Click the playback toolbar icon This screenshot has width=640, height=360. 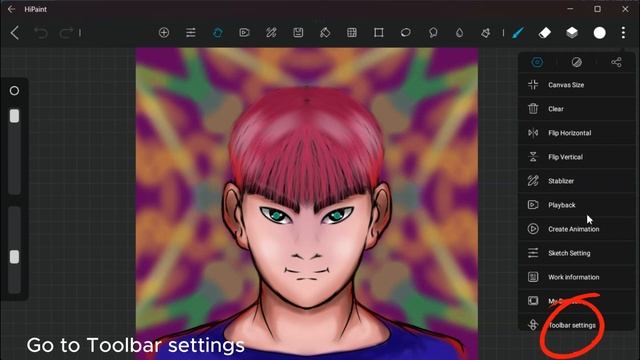coord(244,33)
